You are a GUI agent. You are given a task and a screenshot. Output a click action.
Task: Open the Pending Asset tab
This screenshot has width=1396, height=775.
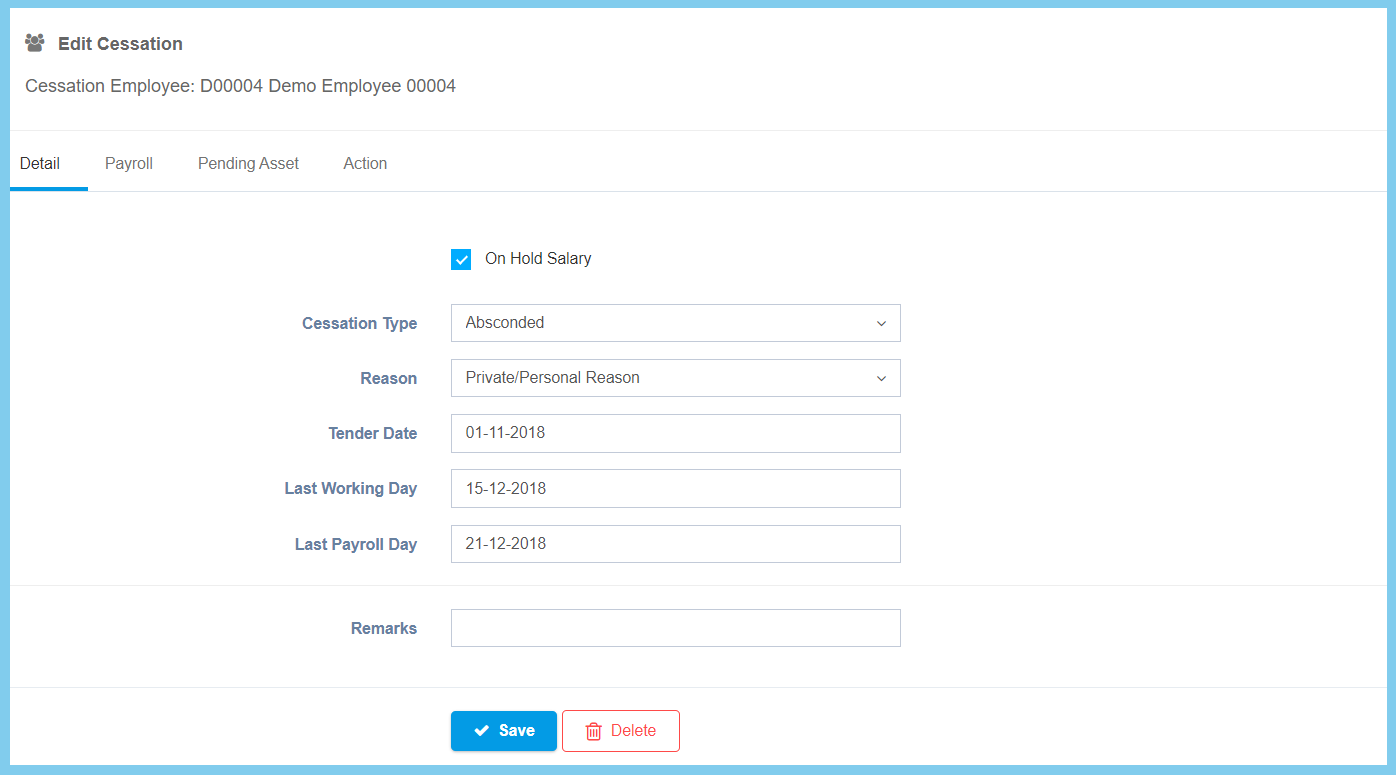pyautogui.click(x=248, y=163)
